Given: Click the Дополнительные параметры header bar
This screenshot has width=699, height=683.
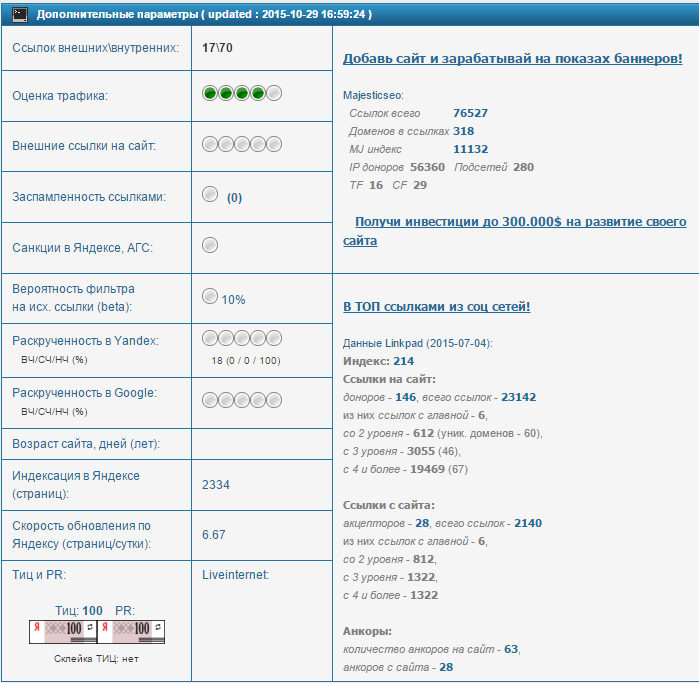Looking at the screenshot, I should pos(350,14).
